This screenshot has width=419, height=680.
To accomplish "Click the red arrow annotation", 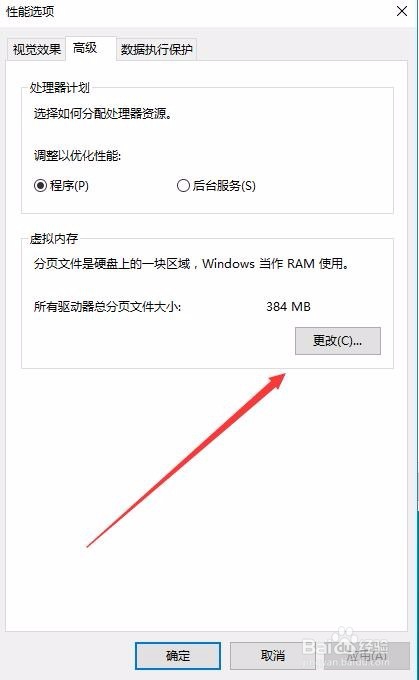I will point(187,460).
